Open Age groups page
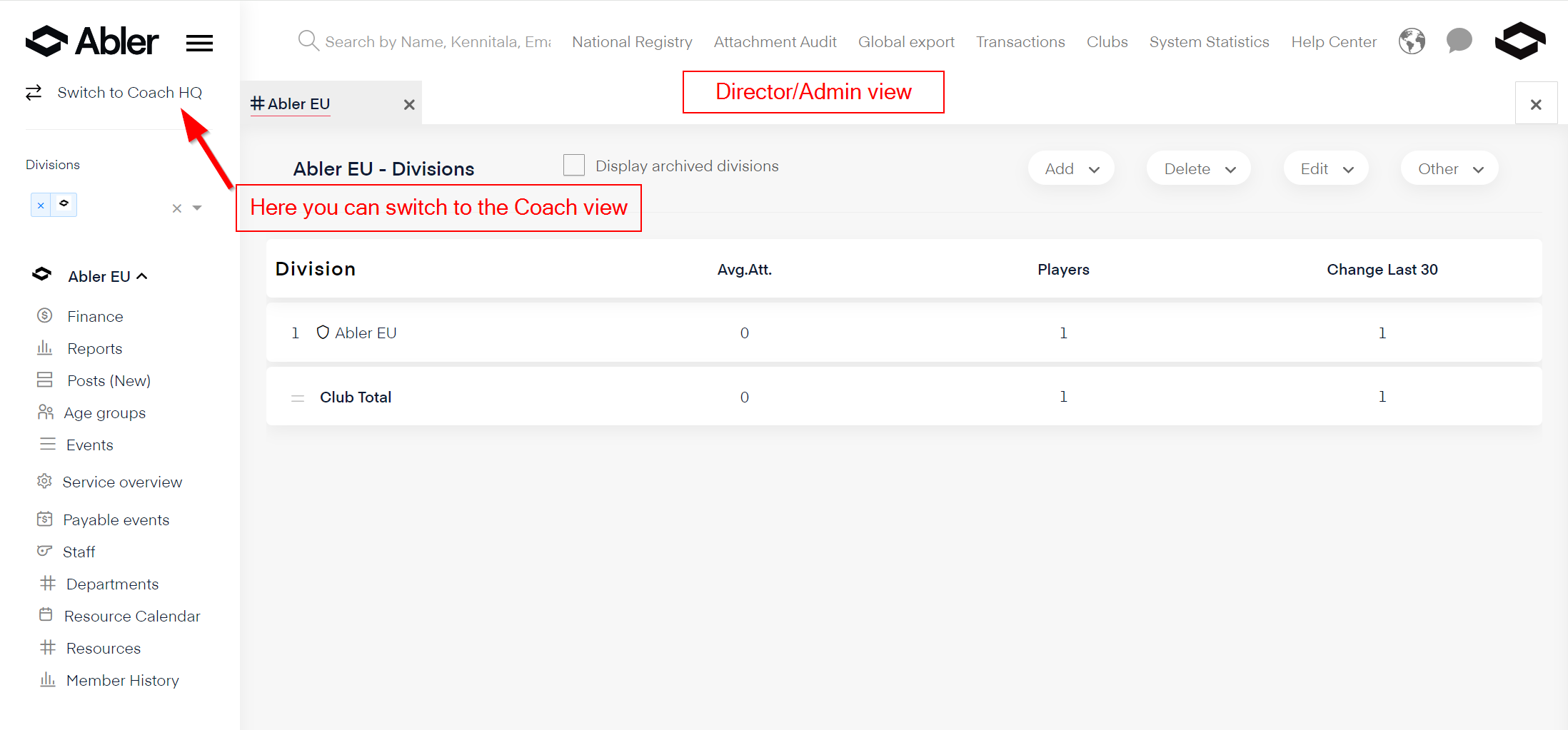The height and width of the screenshot is (730, 1568). tap(104, 413)
